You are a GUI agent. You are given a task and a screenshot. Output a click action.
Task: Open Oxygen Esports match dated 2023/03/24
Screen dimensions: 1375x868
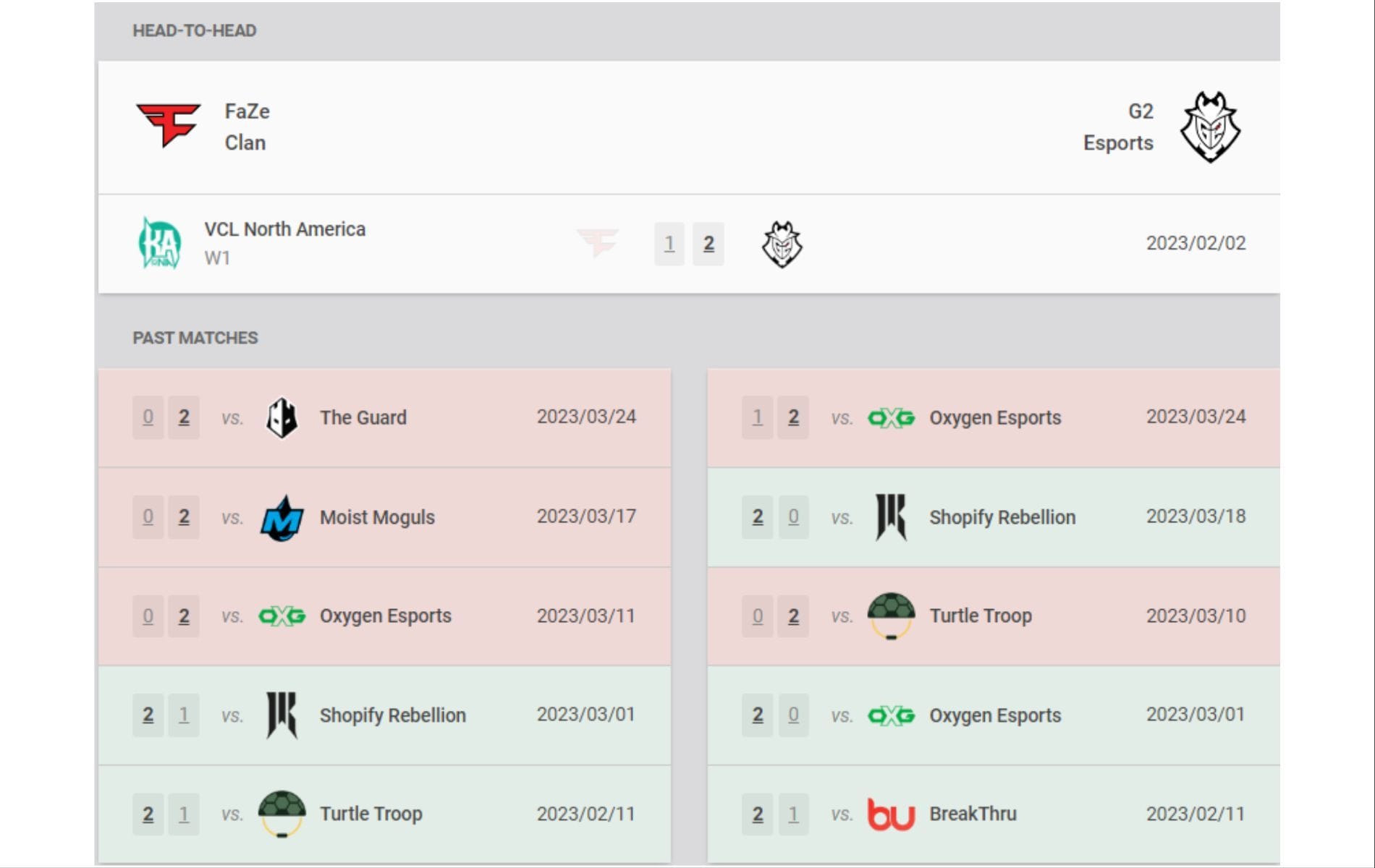[x=994, y=418]
